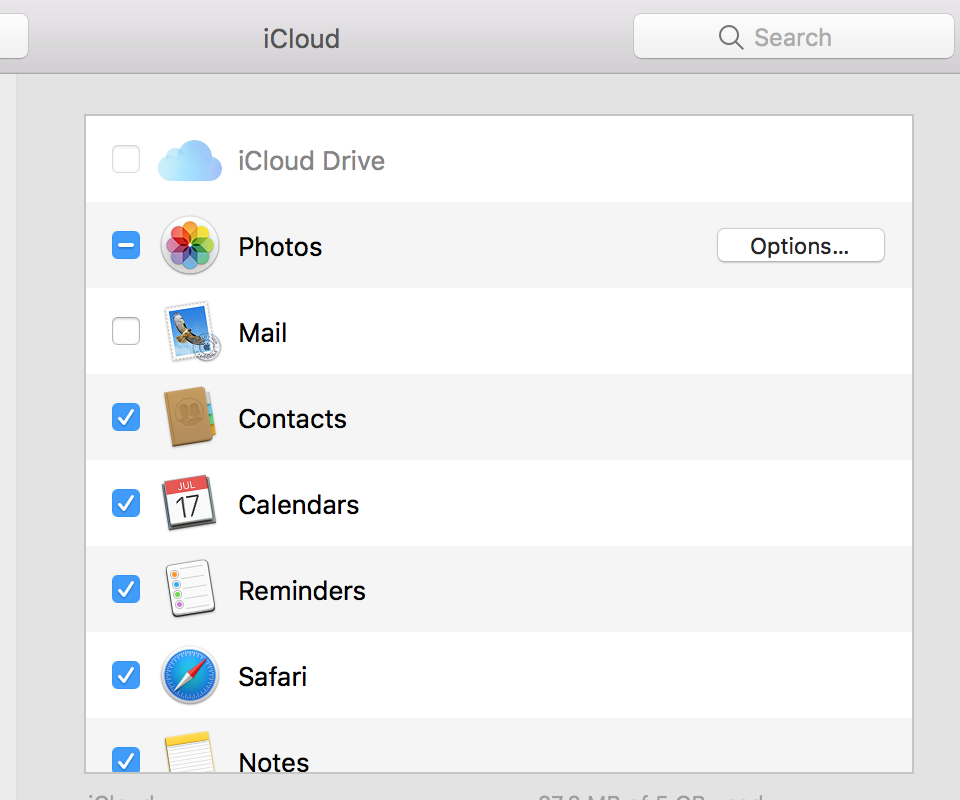Select the Contacts label

pyautogui.click(x=292, y=419)
